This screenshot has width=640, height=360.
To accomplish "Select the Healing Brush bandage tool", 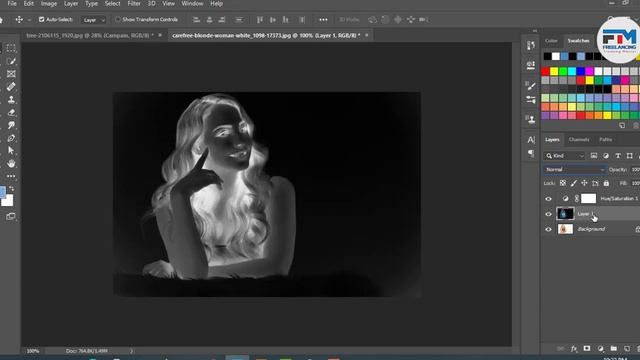I will click(x=11, y=87).
